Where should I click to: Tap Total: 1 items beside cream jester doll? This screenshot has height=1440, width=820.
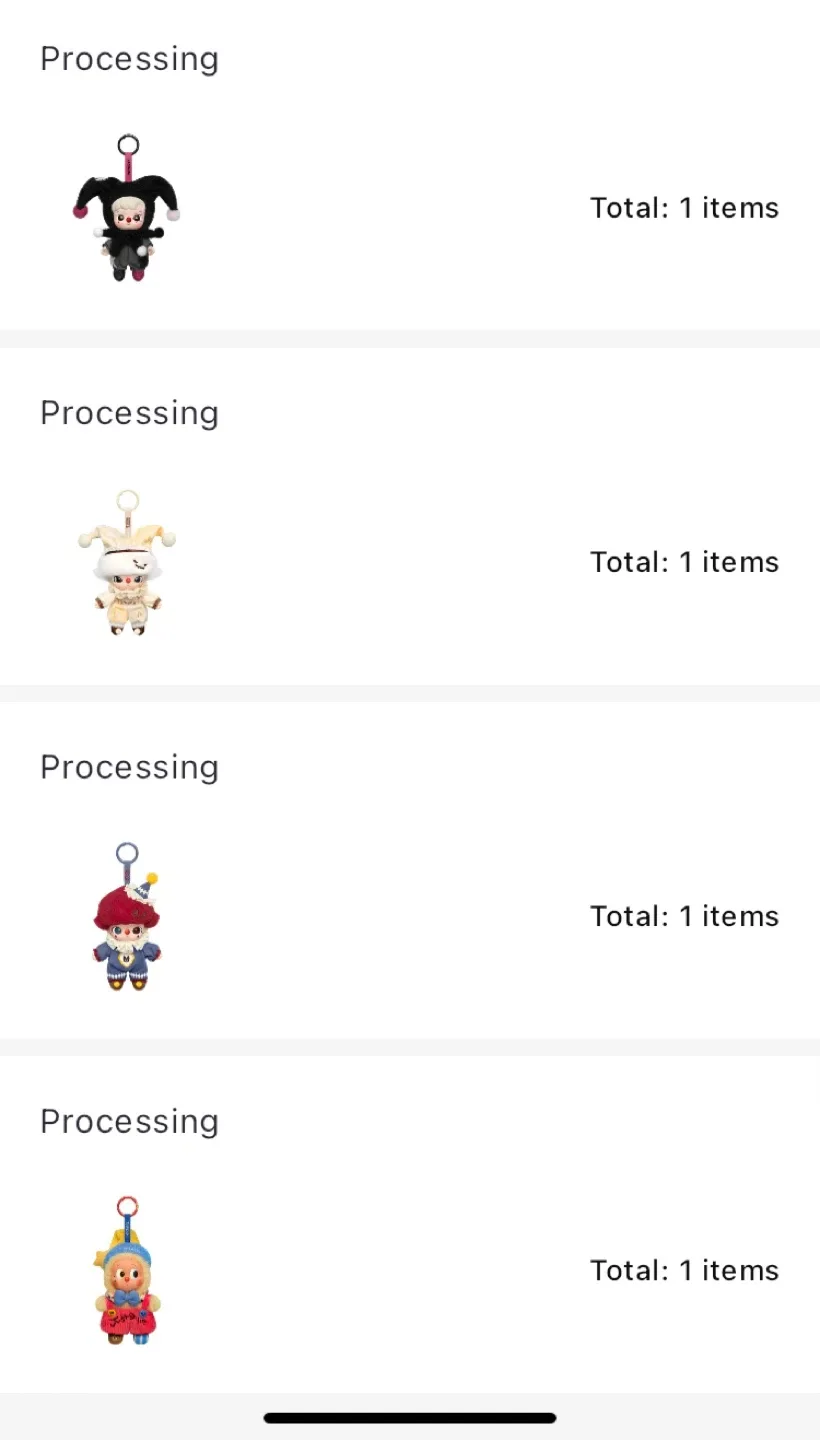point(684,562)
